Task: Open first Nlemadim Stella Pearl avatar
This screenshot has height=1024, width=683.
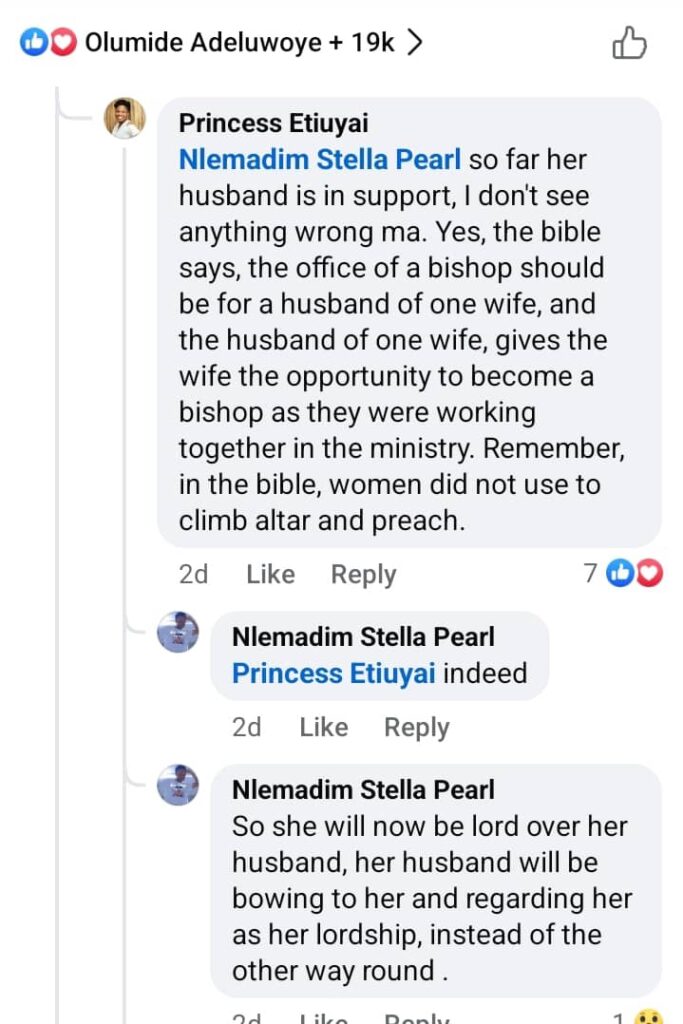Action: point(178,632)
